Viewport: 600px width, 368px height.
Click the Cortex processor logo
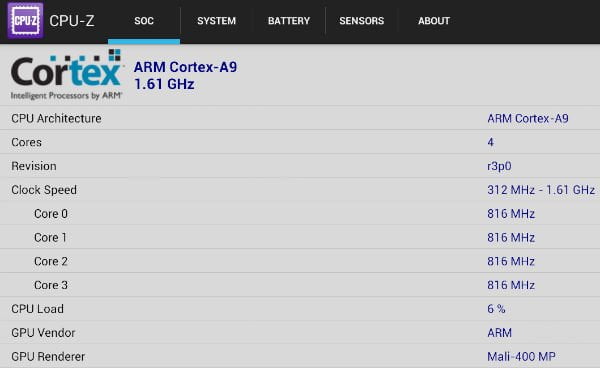(66, 75)
